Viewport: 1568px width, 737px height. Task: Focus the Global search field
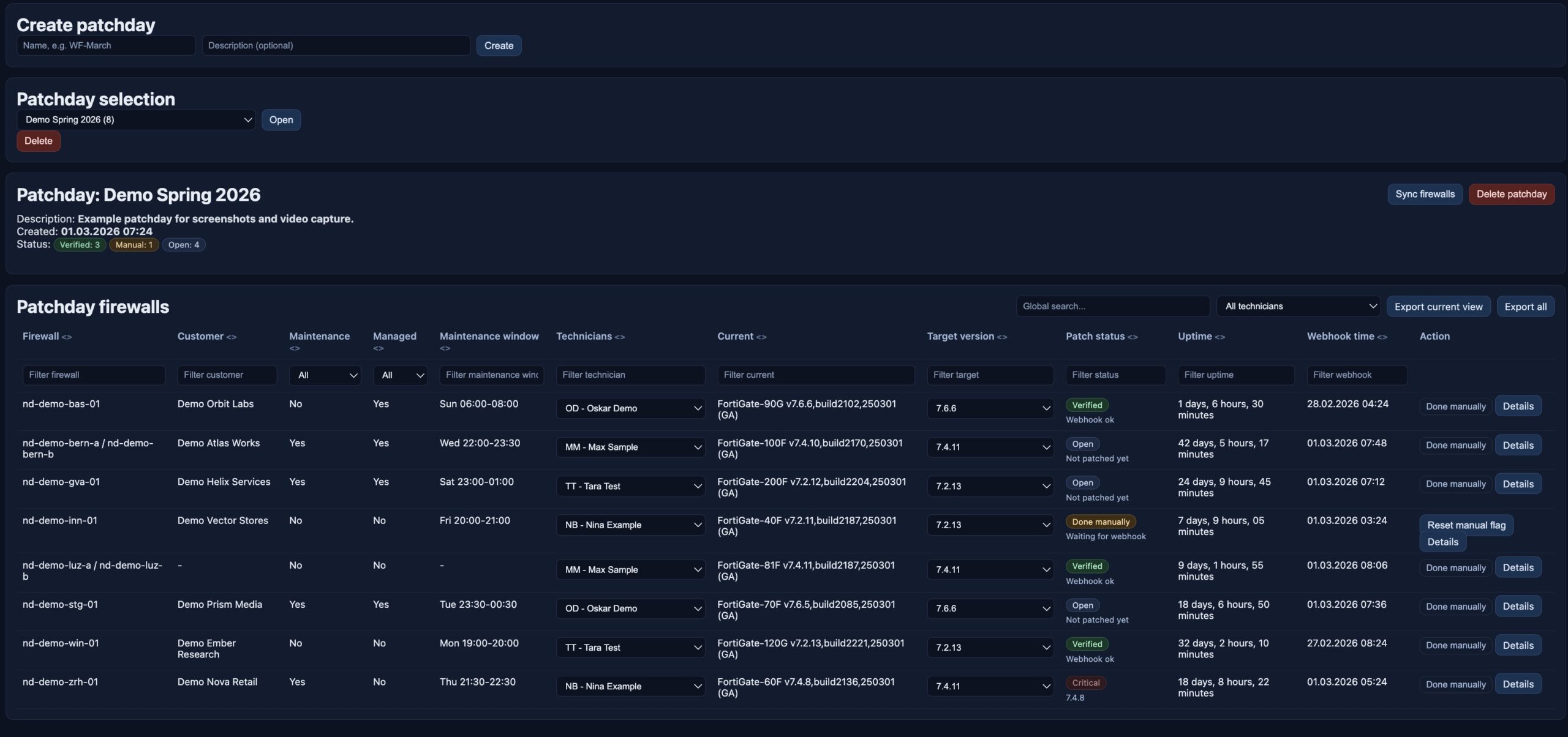1112,306
